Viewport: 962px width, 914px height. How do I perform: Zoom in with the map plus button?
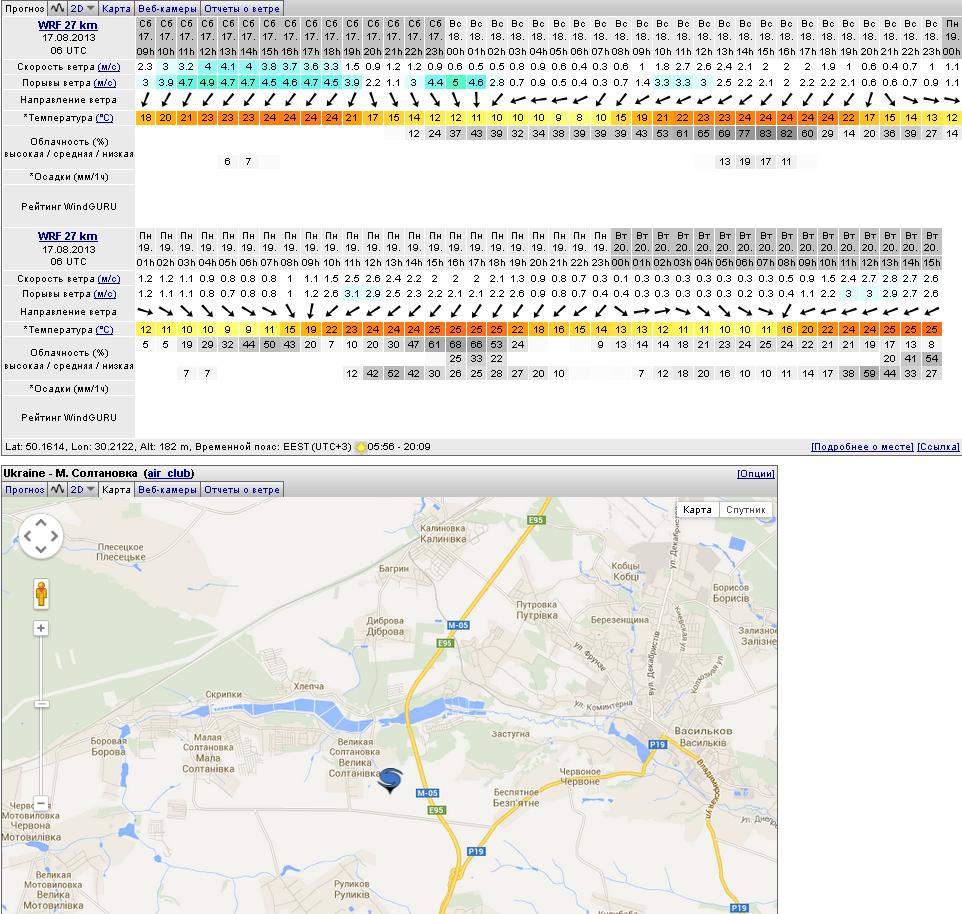pos(41,628)
